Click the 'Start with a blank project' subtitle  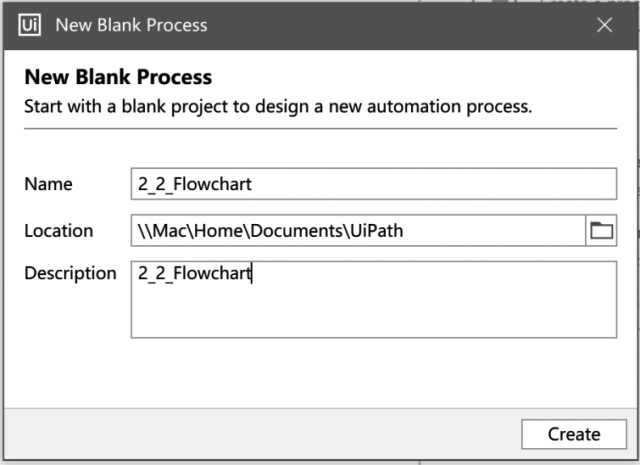pos(278,107)
